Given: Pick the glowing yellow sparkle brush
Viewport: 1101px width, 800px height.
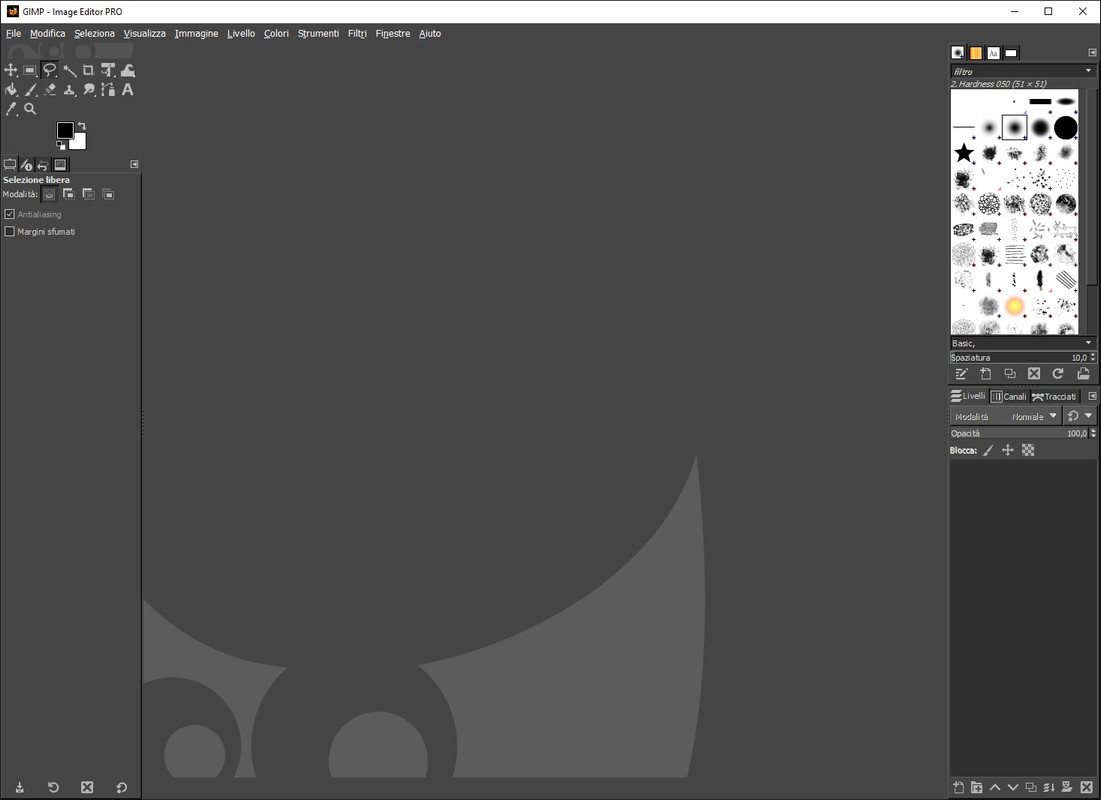Looking at the screenshot, I should click(x=1014, y=306).
